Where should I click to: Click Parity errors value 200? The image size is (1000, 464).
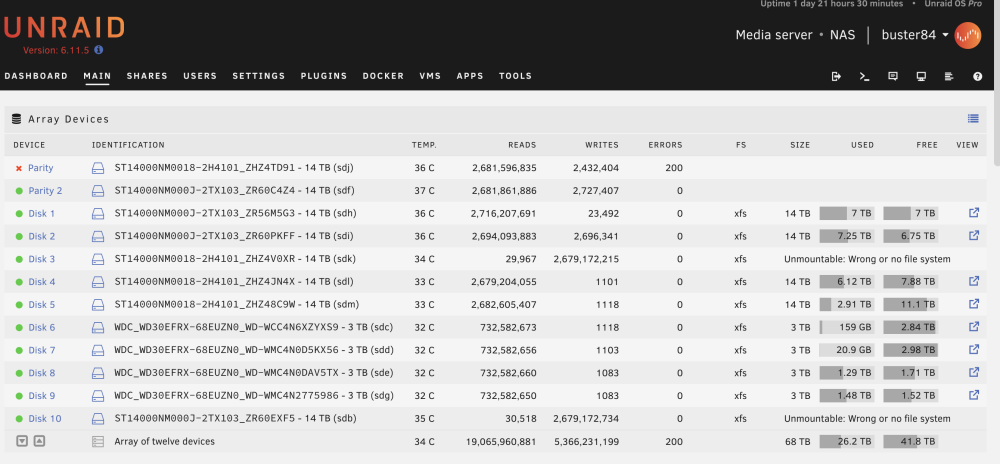click(673, 168)
